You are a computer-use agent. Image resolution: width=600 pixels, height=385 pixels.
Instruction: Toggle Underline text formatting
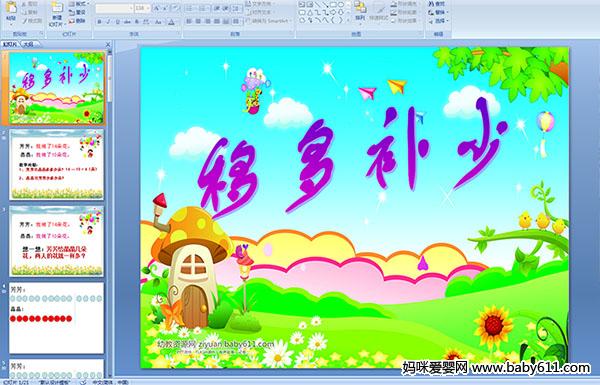point(117,22)
